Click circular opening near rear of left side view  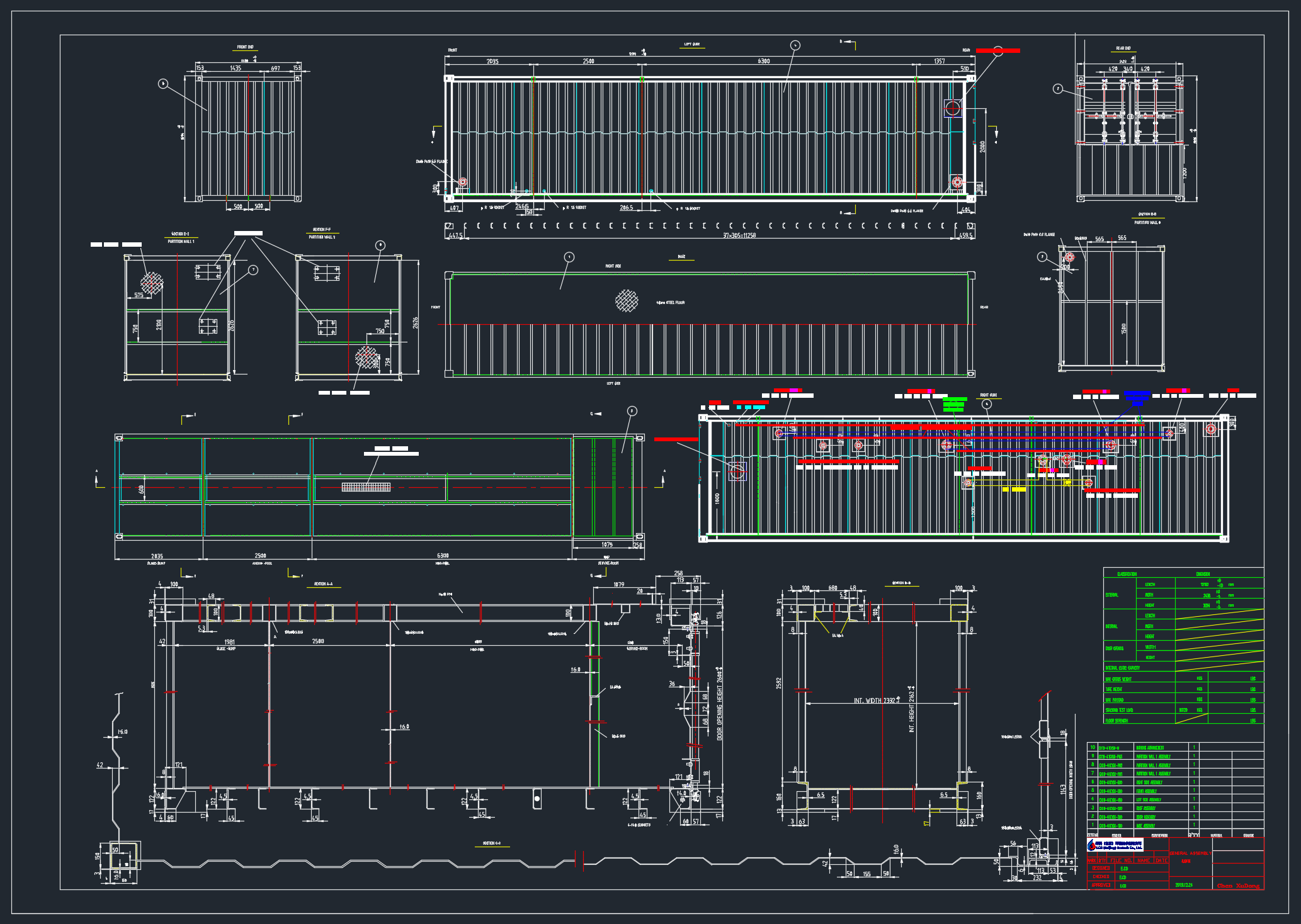coord(953,108)
